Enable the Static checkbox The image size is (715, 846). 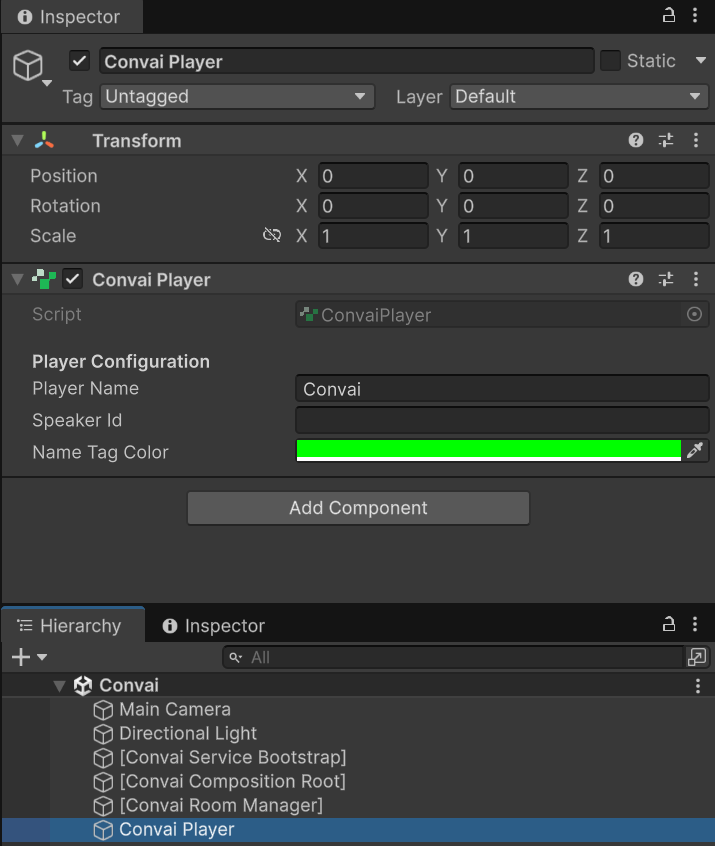tap(611, 61)
